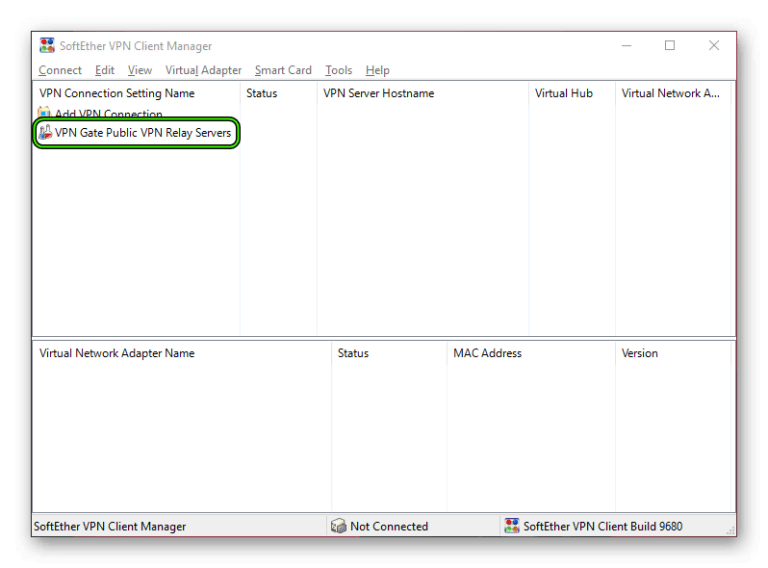
Task: Click the Virtual Network Adapter Name header
Action: coord(117,353)
